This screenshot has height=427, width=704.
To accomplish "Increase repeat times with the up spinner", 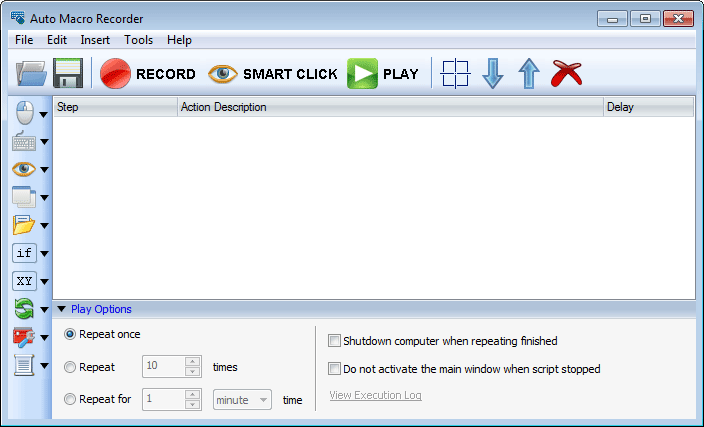I will [x=193, y=361].
